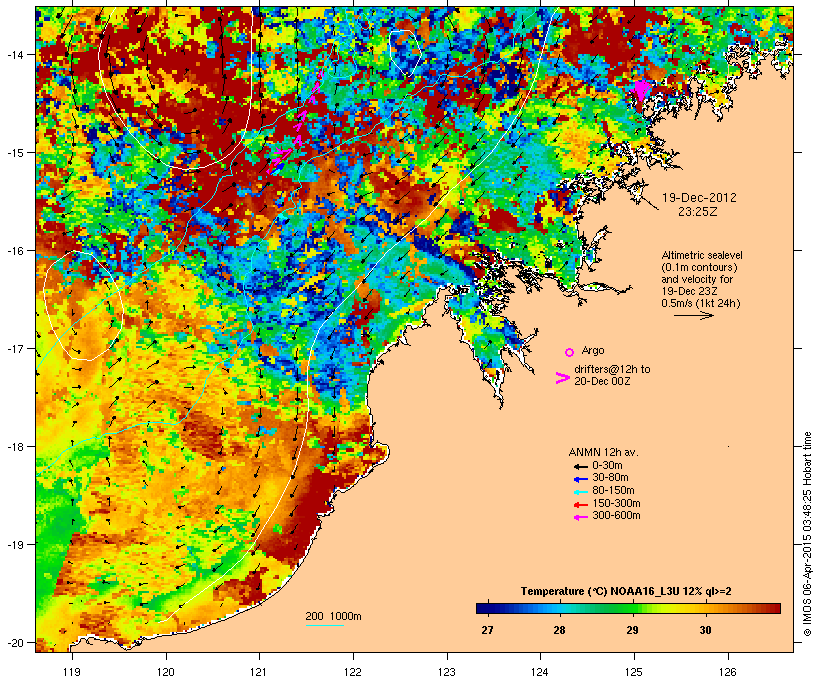Click the cyan 200 1000m depth contour line sample
820x680 pixels.
point(324,625)
